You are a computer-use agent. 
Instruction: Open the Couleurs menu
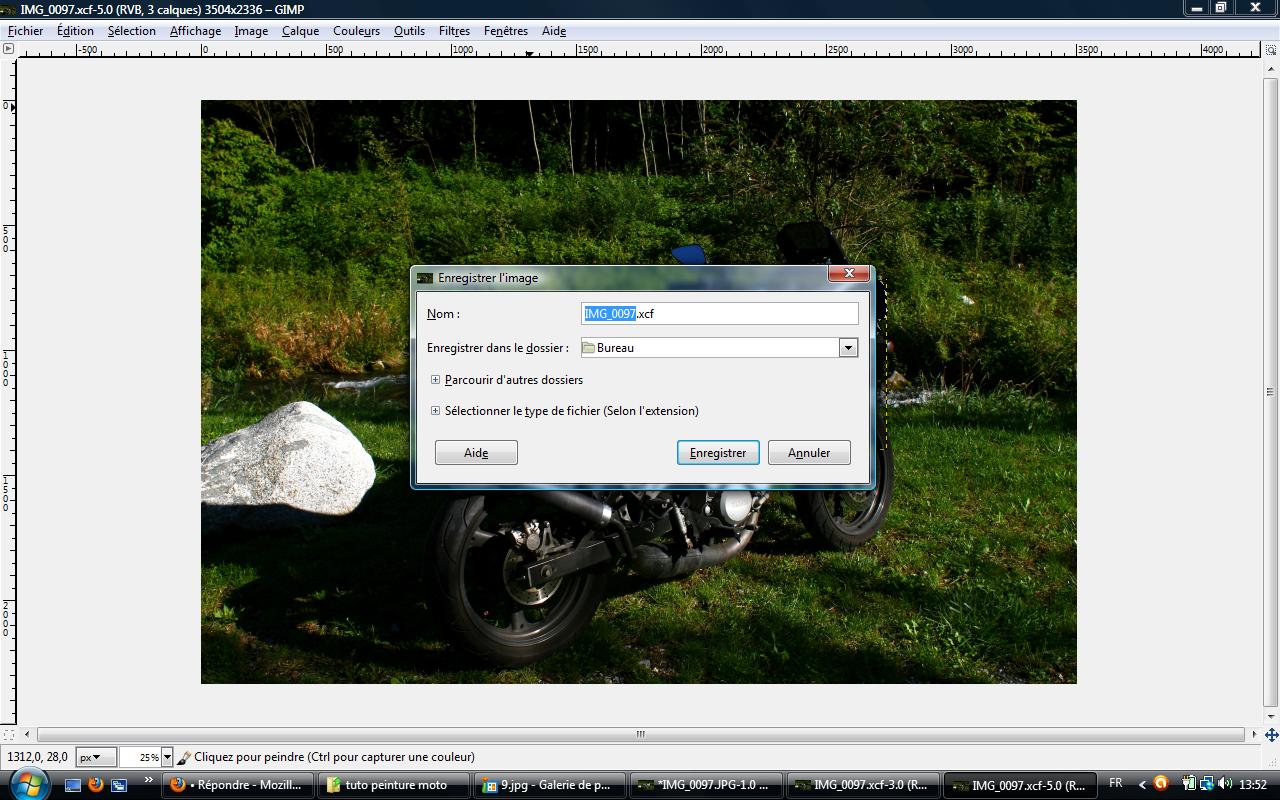point(356,31)
